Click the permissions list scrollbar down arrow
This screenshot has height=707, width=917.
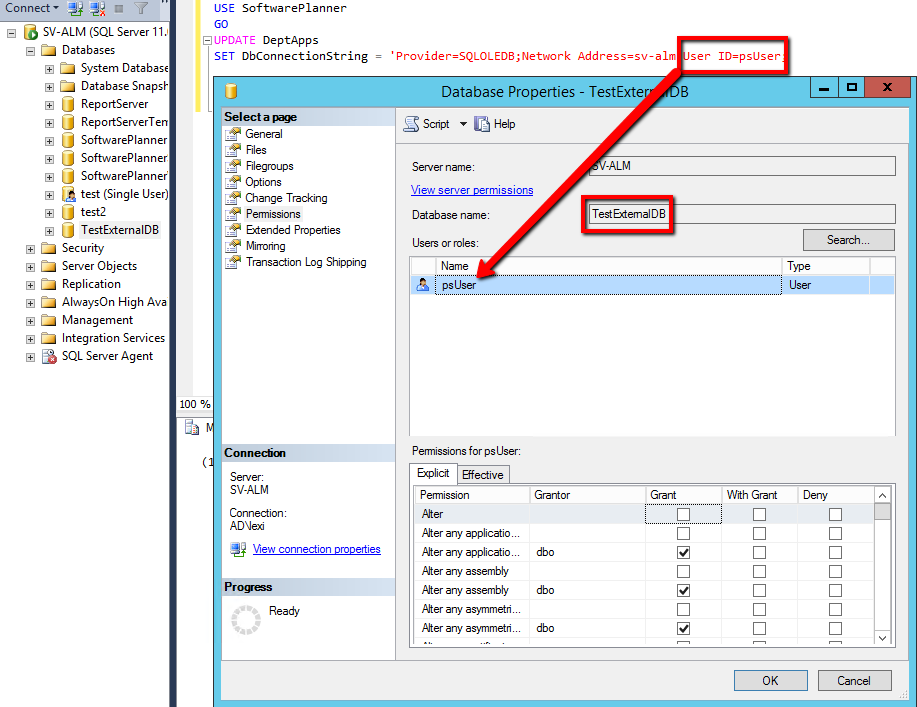(x=880, y=637)
